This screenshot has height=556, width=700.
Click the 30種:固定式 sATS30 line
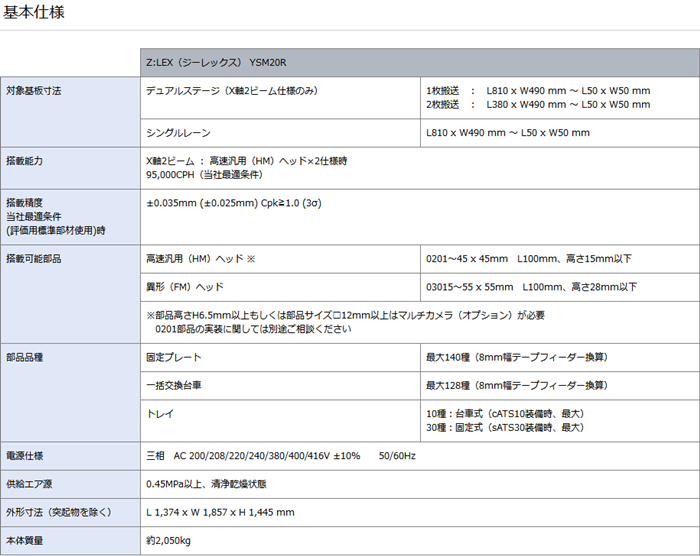point(505,428)
